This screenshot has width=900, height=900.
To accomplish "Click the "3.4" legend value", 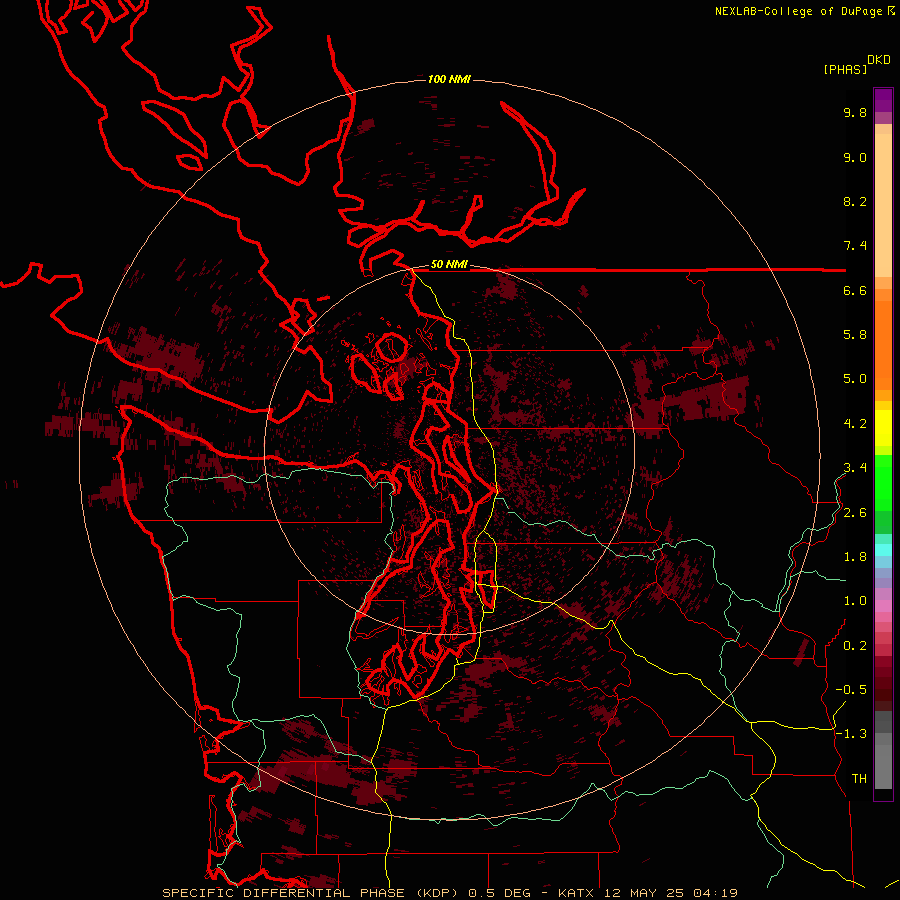I will [855, 468].
